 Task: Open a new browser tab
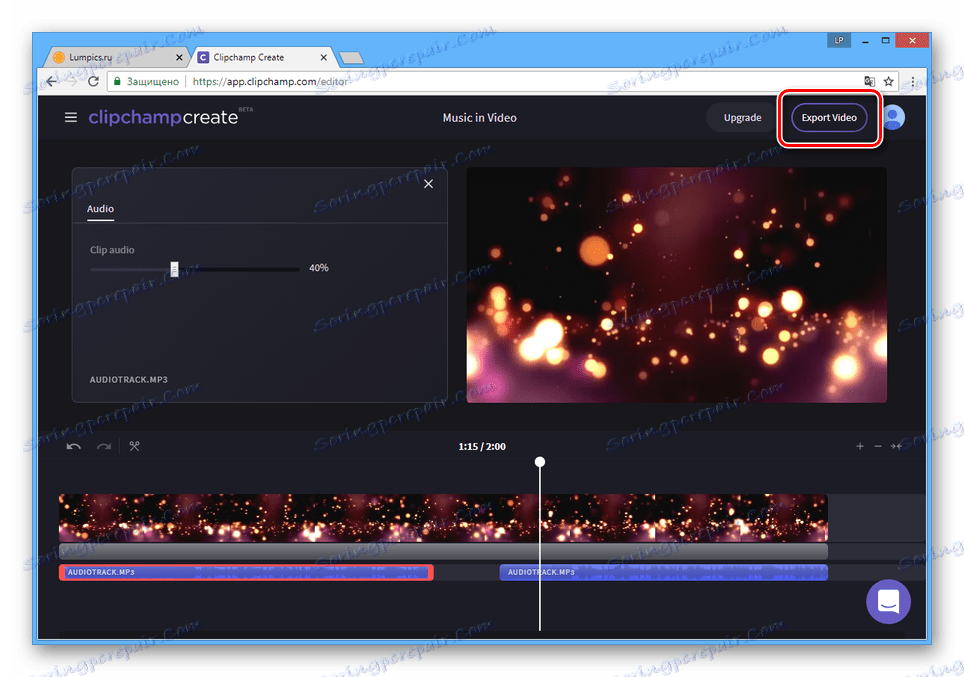(x=351, y=58)
